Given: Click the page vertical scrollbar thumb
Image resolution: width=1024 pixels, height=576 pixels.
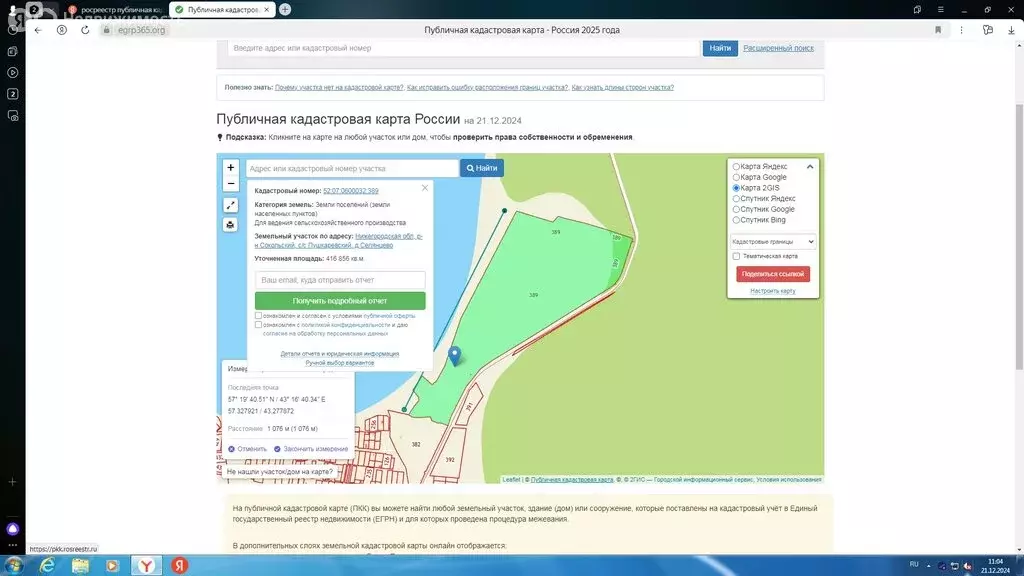Looking at the screenshot, I should tap(1019, 235).
